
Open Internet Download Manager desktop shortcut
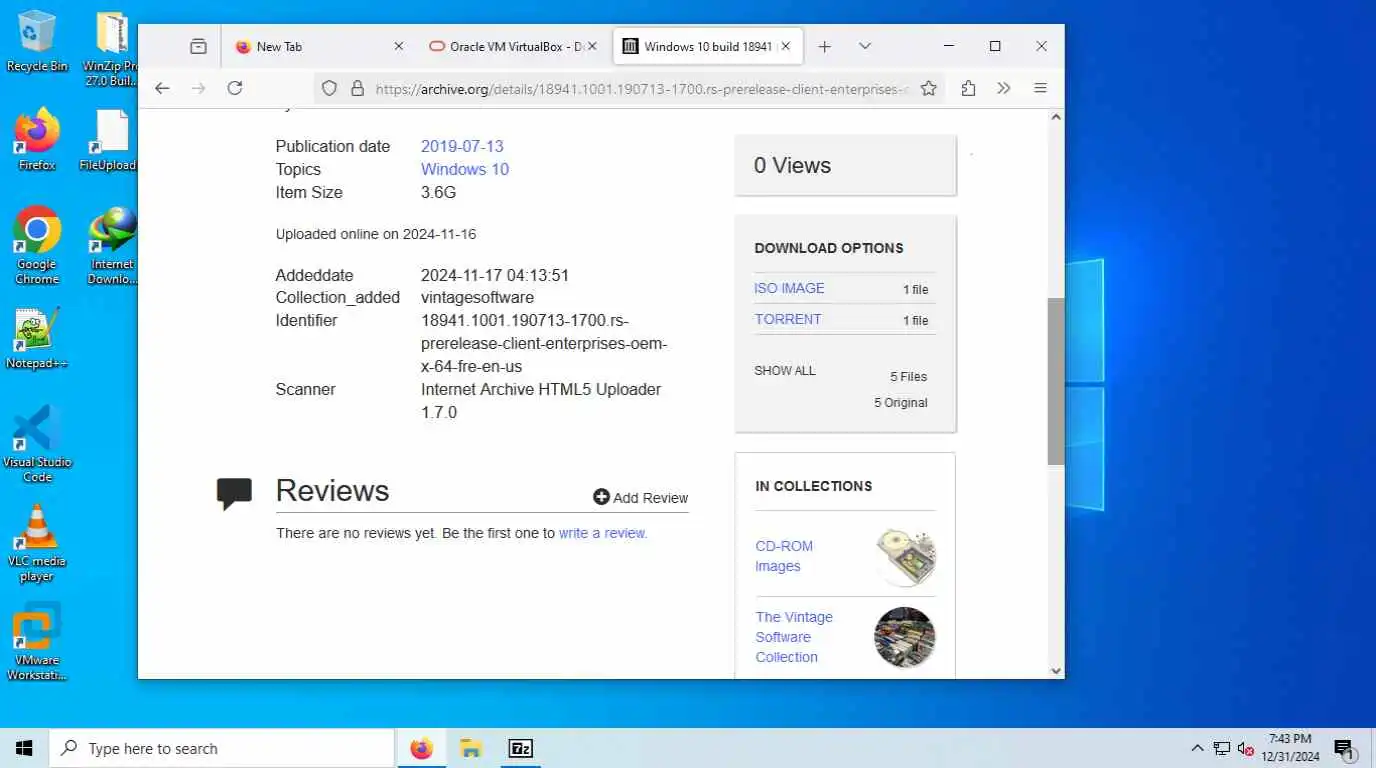pos(112,245)
